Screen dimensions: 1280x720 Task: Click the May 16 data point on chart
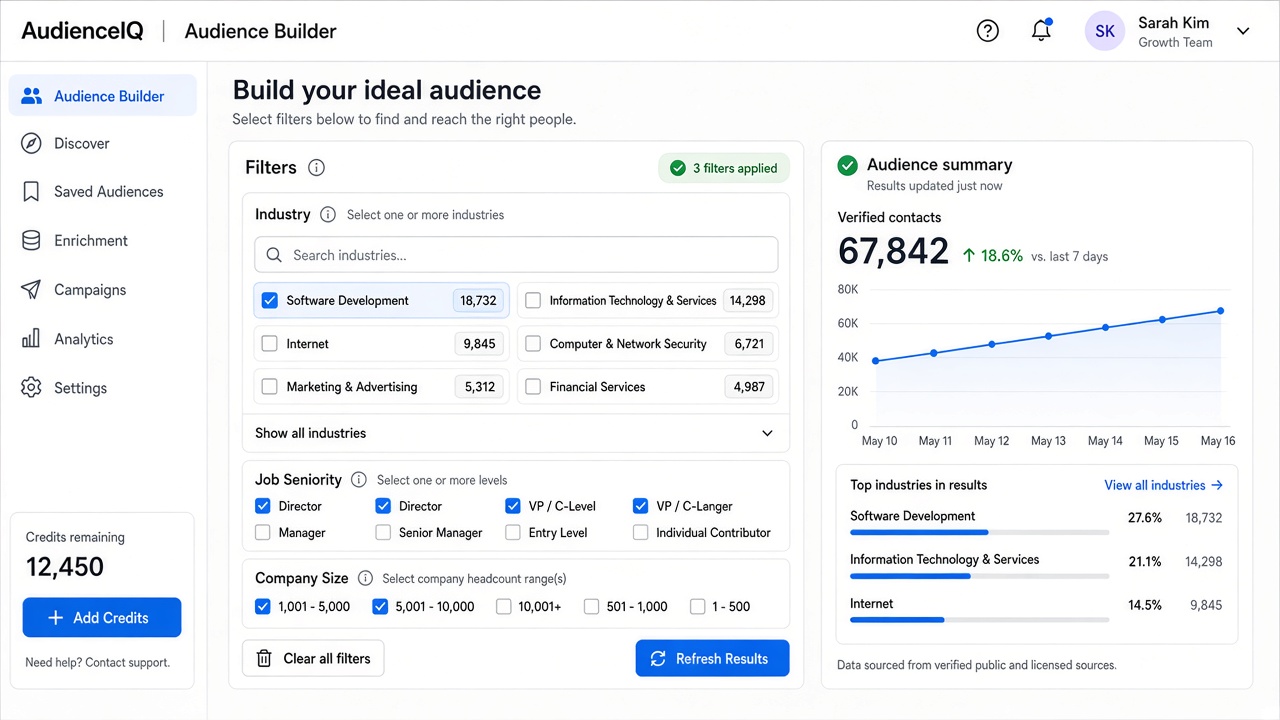(x=1220, y=311)
